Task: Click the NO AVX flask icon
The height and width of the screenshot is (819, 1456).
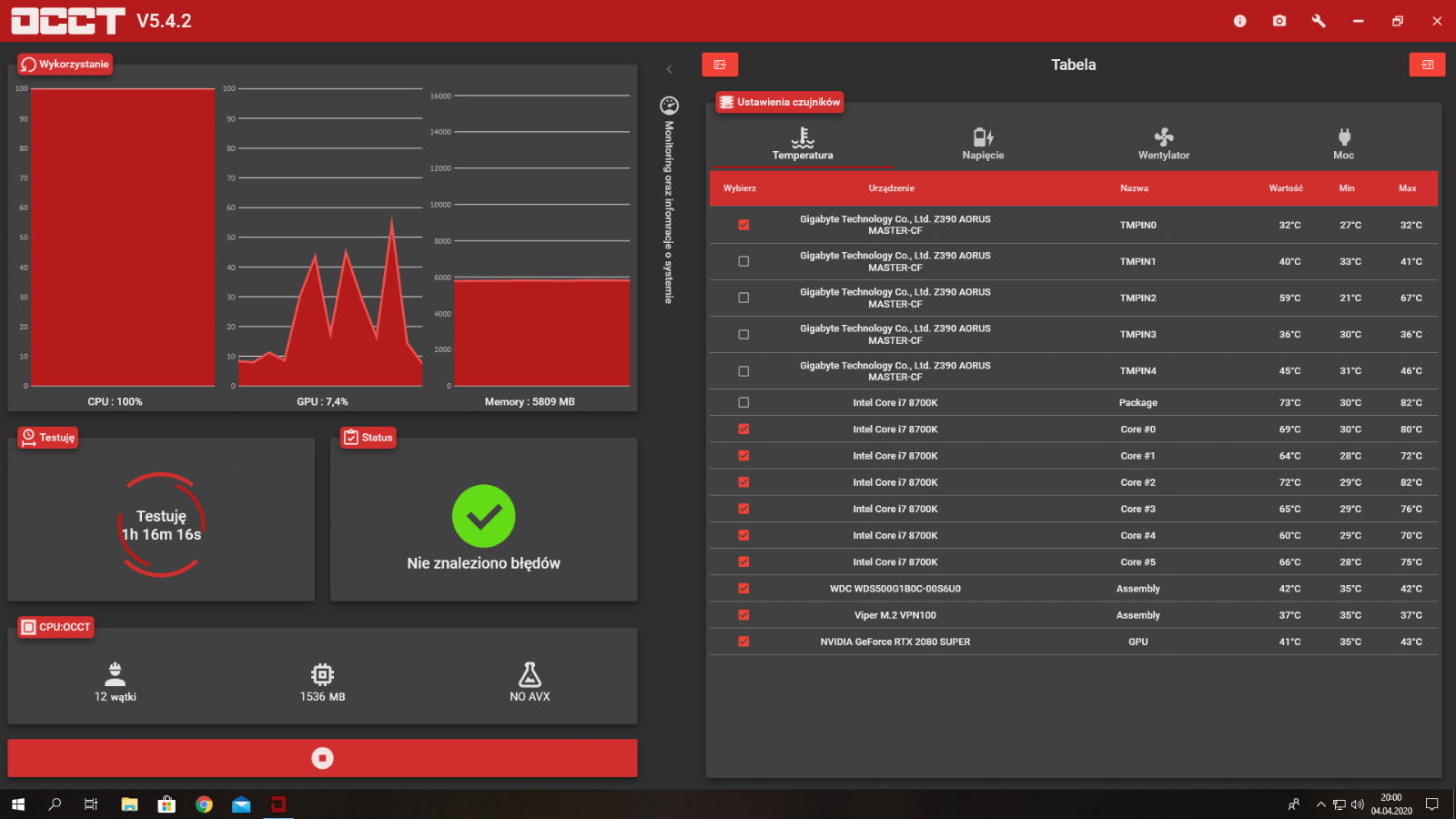Action: (530, 674)
